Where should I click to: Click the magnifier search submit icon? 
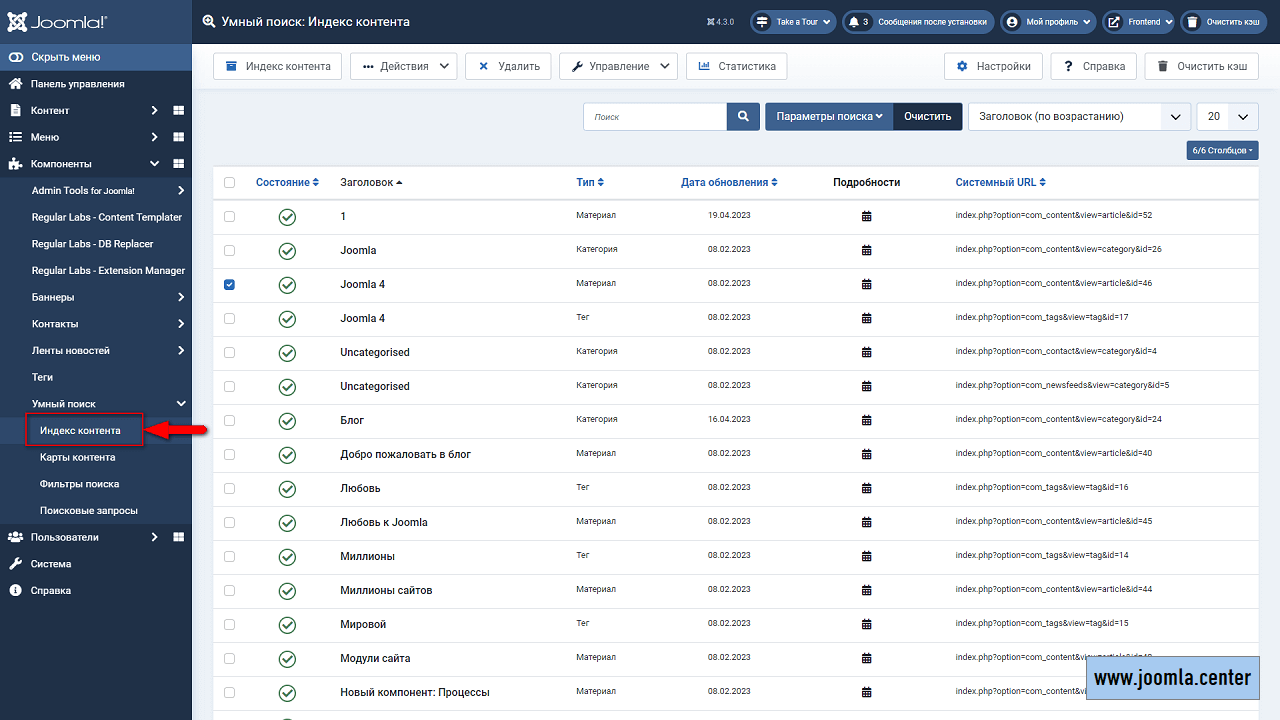pyautogui.click(x=743, y=117)
